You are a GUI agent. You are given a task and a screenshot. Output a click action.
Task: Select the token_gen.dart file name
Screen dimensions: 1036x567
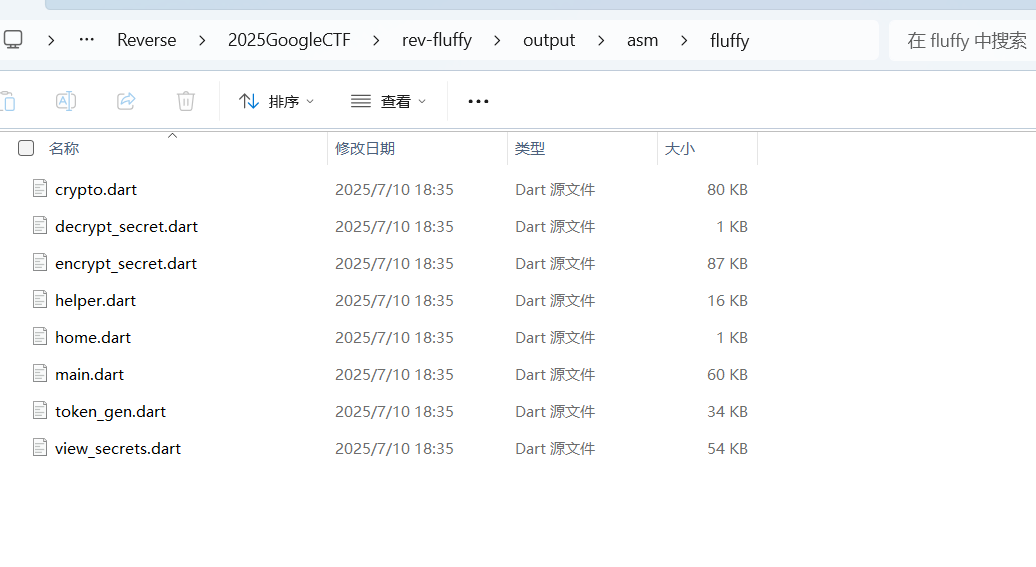pyautogui.click(x=110, y=412)
